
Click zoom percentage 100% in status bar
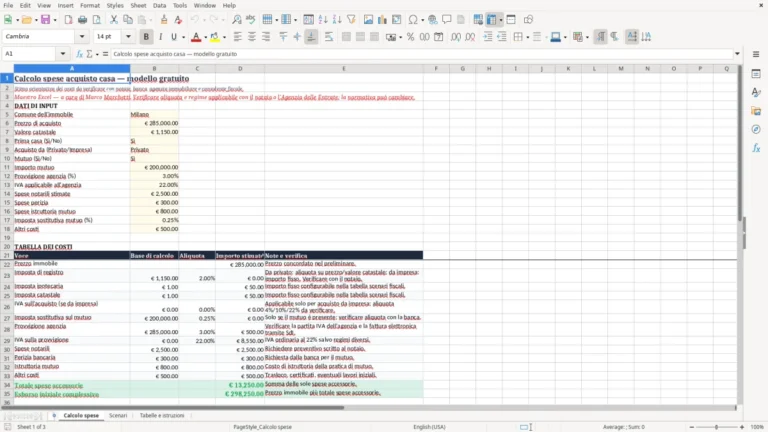pos(757,427)
